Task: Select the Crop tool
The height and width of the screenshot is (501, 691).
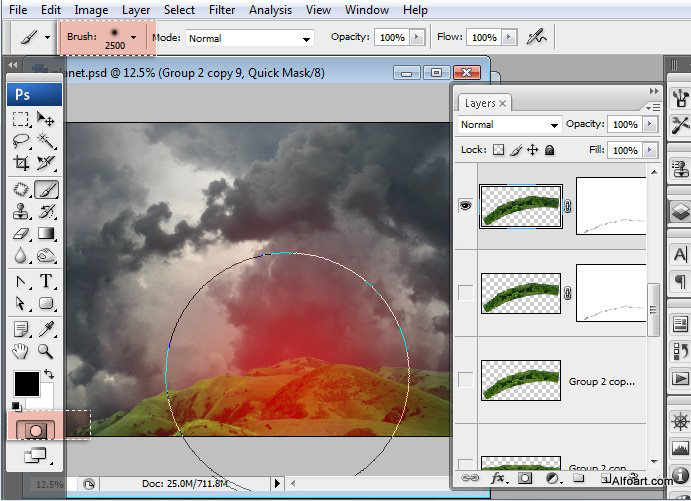Action: (x=21, y=165)
